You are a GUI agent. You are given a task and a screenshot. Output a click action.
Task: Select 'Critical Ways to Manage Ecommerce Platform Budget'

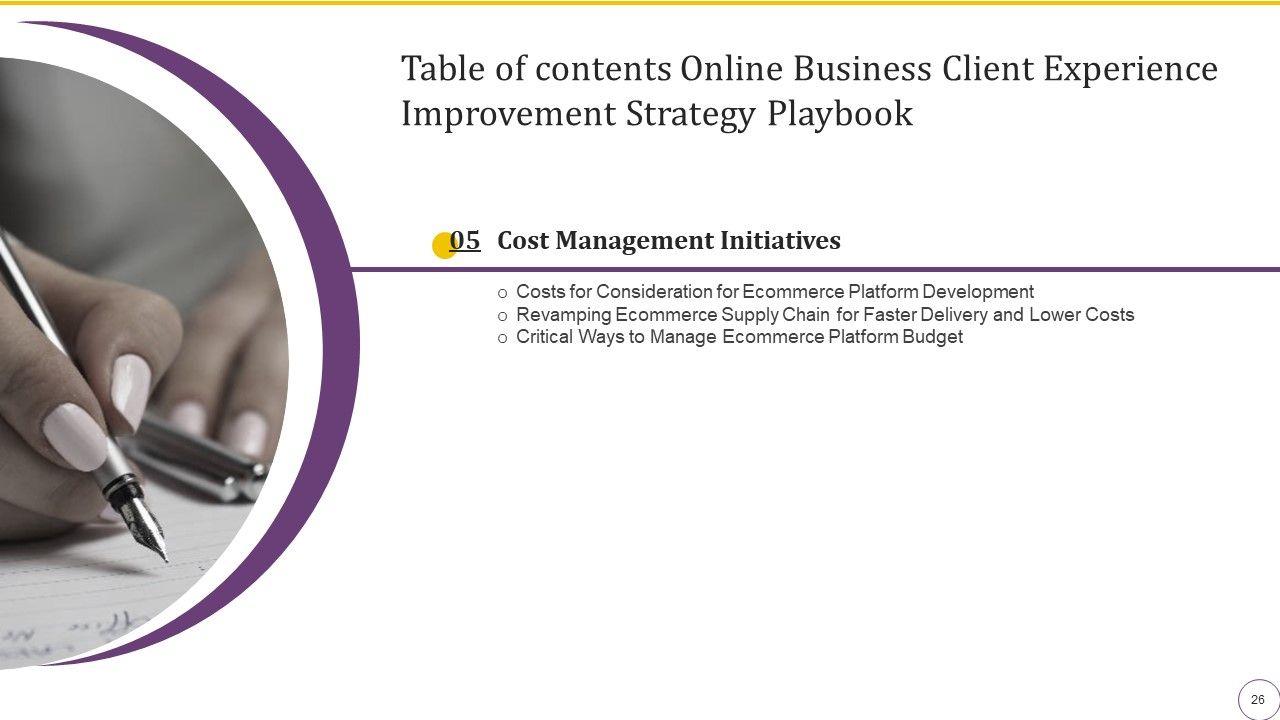739,337
